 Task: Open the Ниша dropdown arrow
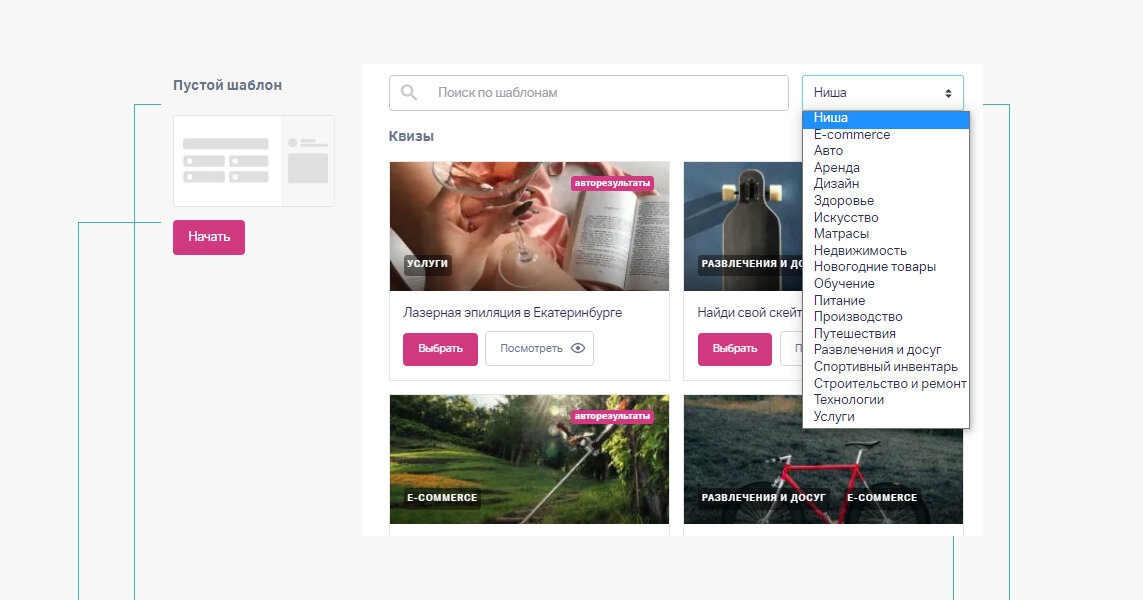948,93
